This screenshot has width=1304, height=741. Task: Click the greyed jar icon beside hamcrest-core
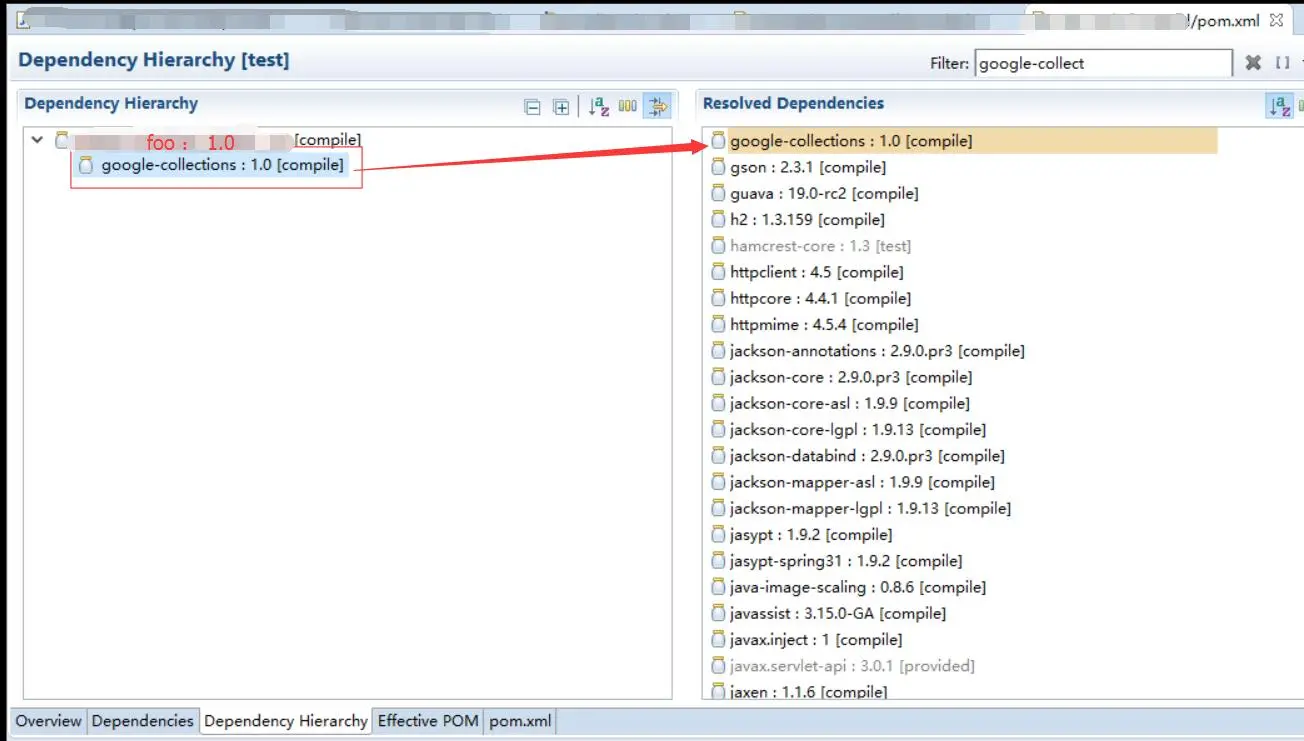click(718, 245)
